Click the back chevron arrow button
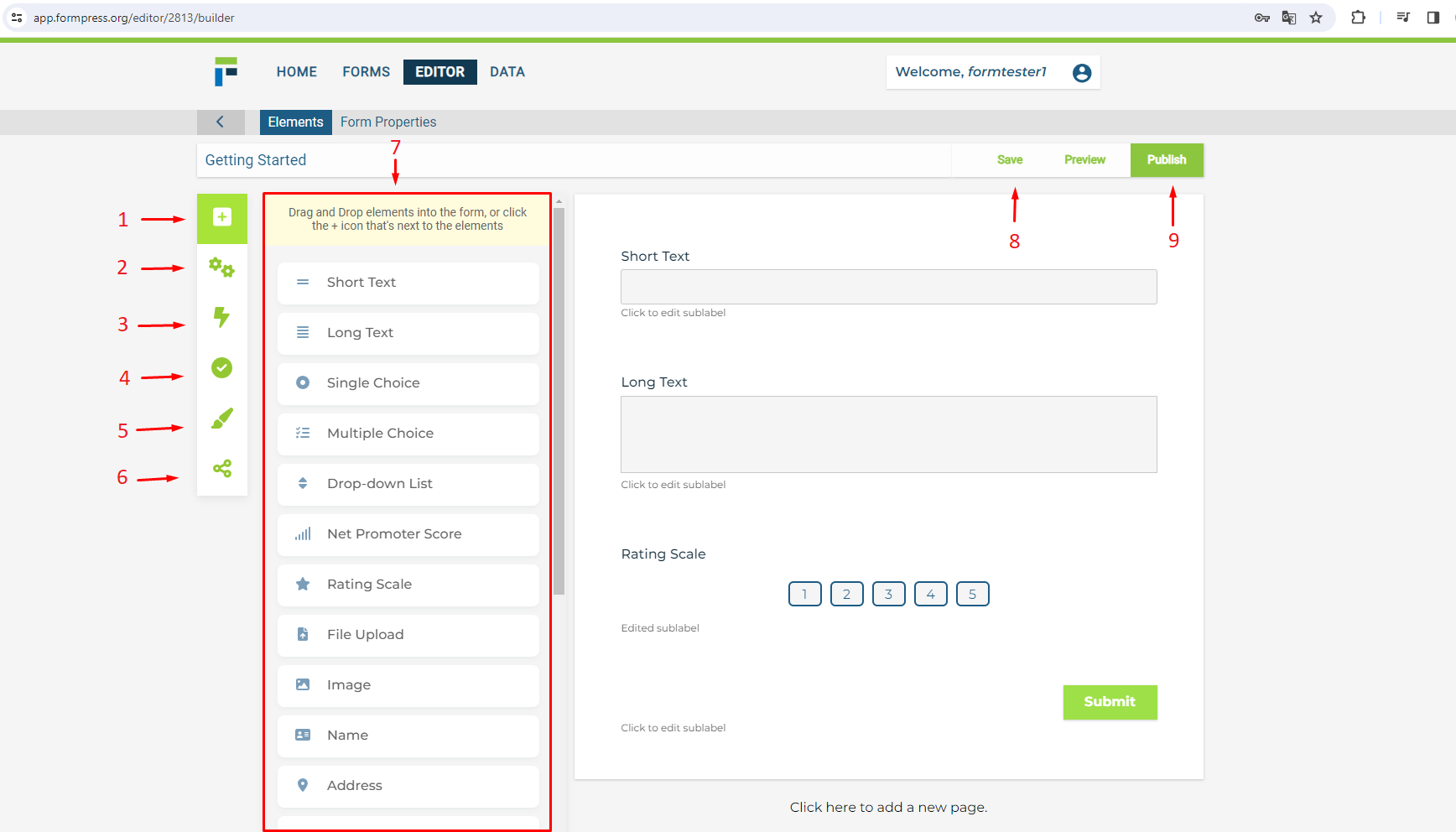 [221, 122]
